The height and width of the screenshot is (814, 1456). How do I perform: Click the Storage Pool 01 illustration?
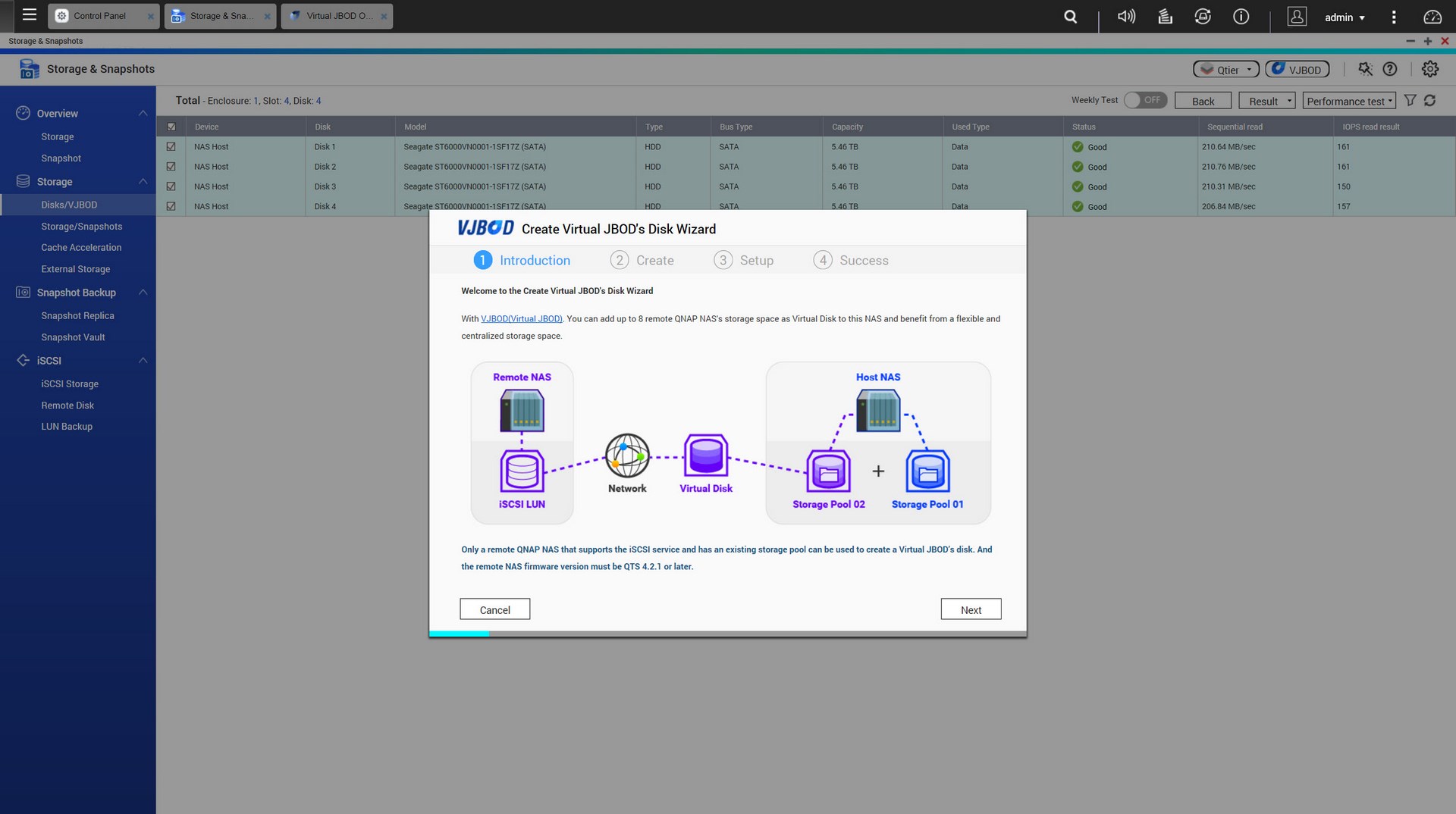point(927,471)
